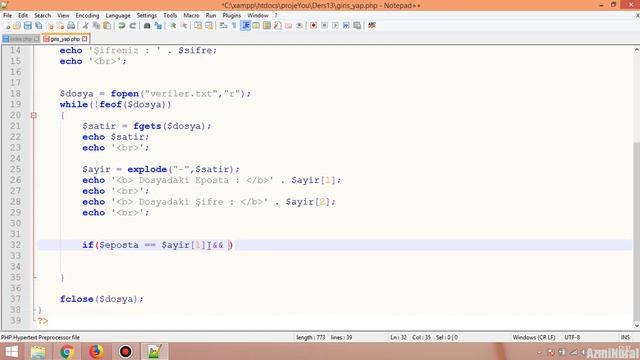Click the Run Macro Multiple Times icon

pyautogui.click(x=346, y=26)
